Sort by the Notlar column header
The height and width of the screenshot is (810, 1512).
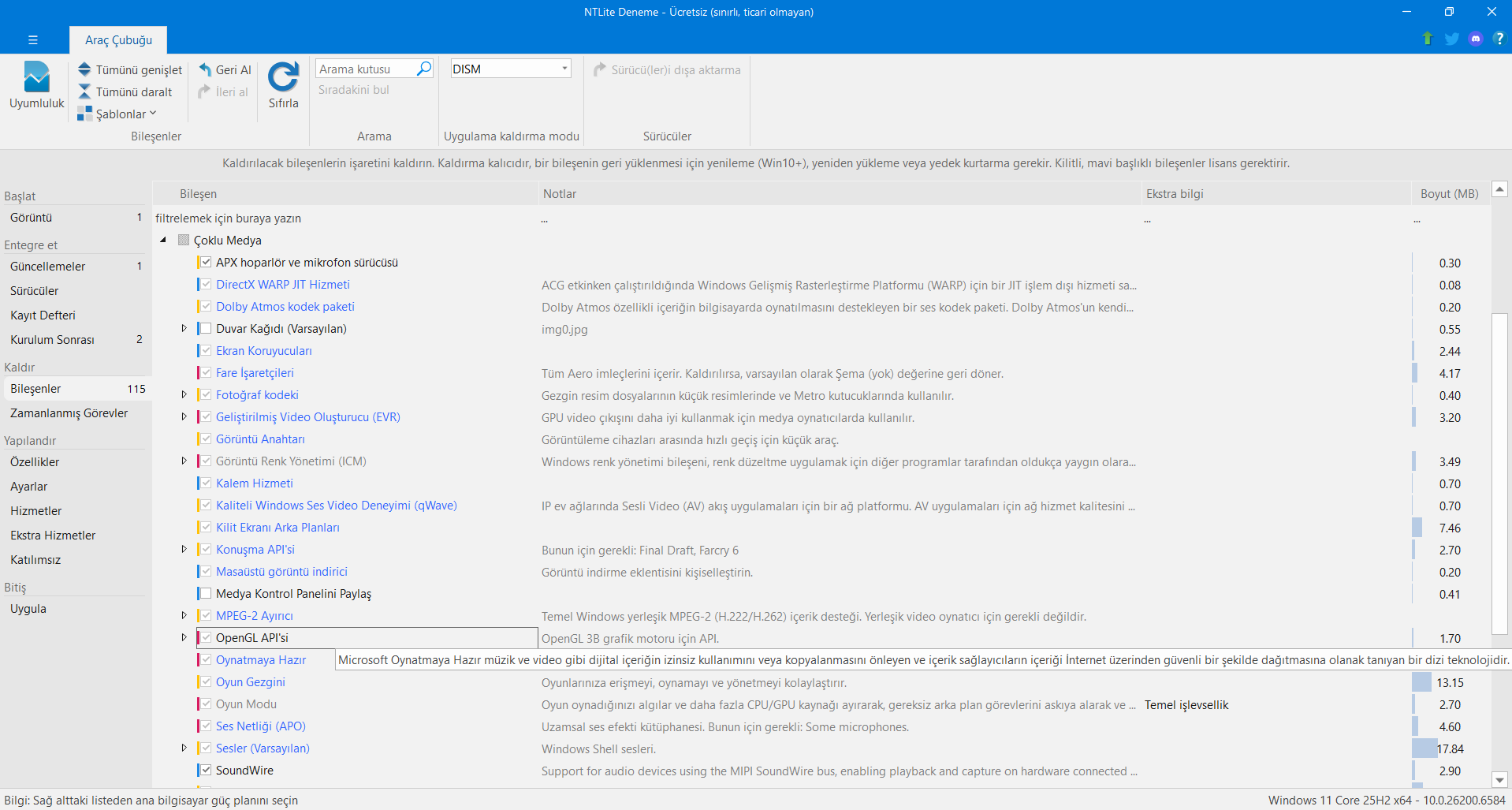[x=840, y=194]
